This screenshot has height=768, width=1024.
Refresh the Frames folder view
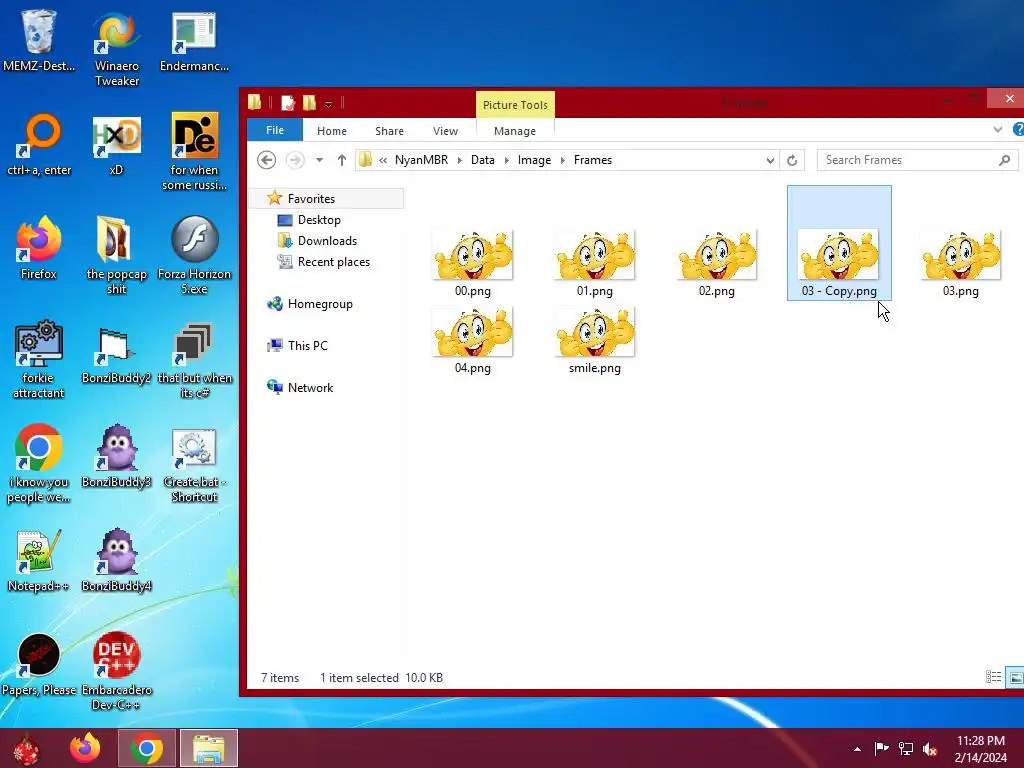pyautogui.click(x=792, y=160)
